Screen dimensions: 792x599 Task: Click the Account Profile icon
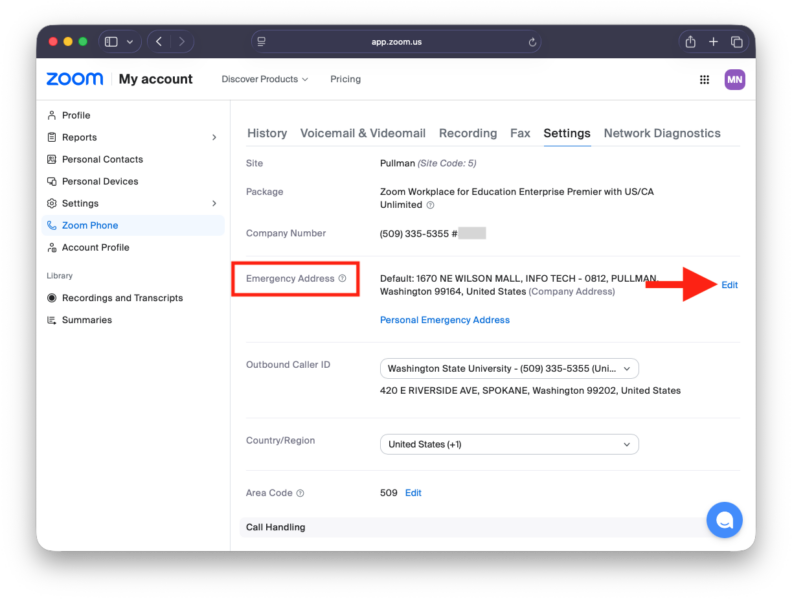tap(52, 247)
